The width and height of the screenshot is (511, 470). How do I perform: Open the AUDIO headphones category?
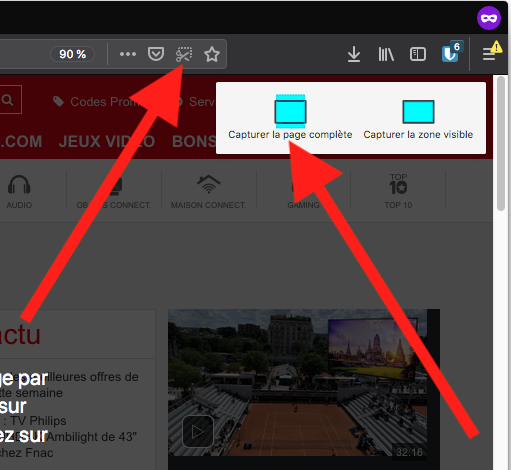pos(19,192)
